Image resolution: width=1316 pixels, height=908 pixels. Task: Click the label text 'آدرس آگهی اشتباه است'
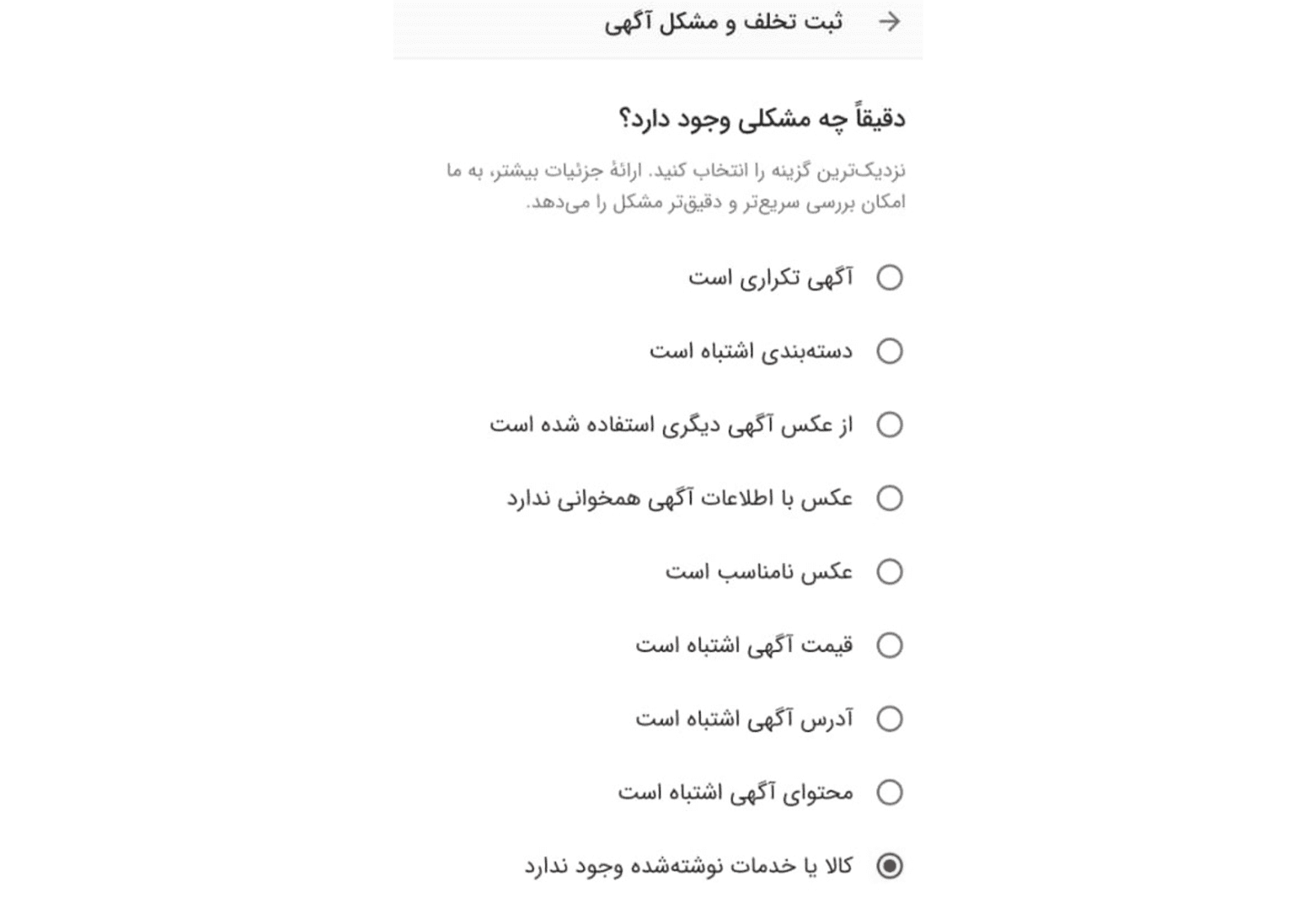coord(744,719)
